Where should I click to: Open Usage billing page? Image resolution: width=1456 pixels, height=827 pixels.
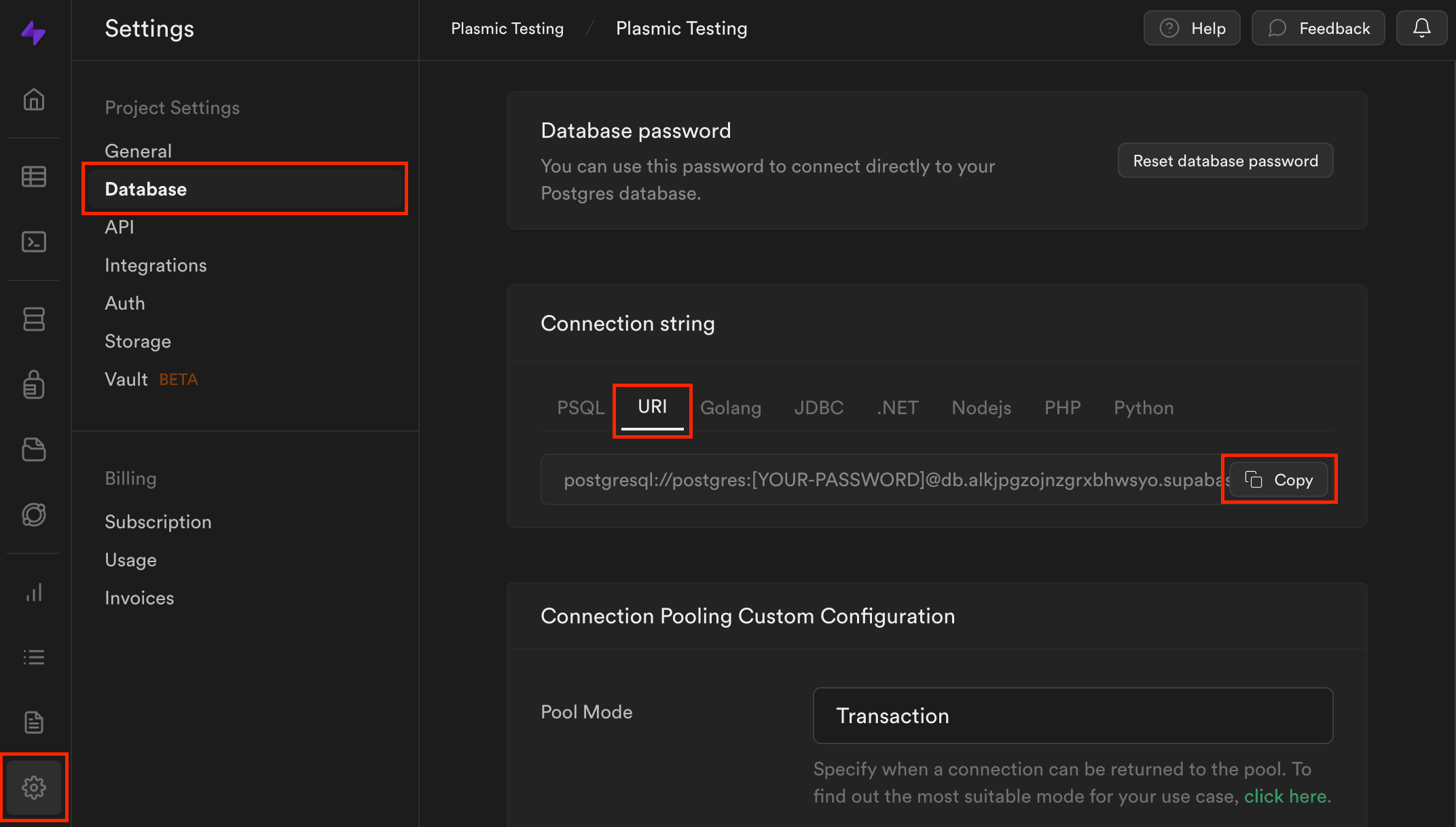click(x=131, y=559)
